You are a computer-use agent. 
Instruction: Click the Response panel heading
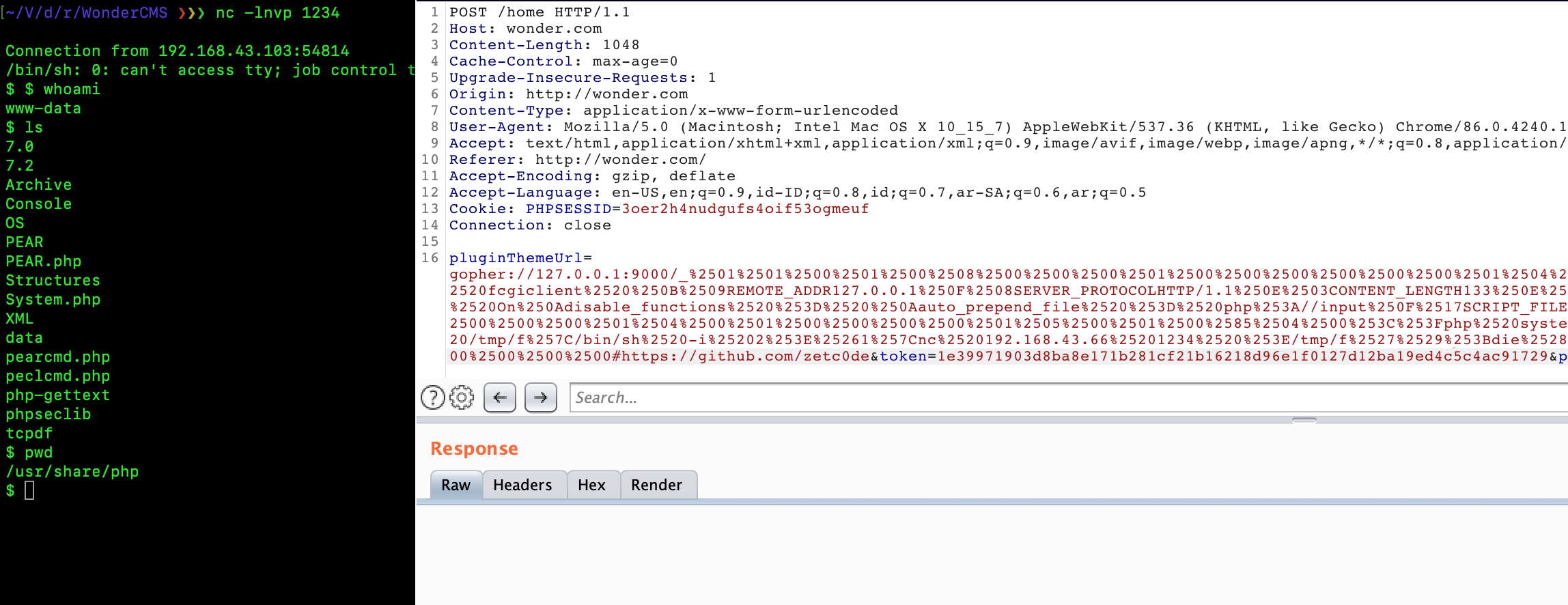coord(475,449)
